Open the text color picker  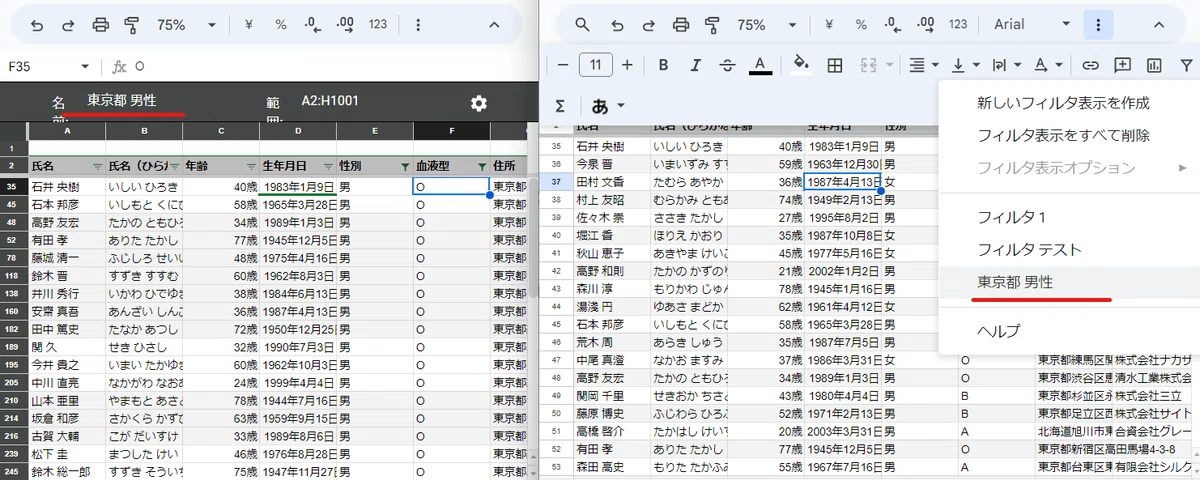[x=760, y=65]
